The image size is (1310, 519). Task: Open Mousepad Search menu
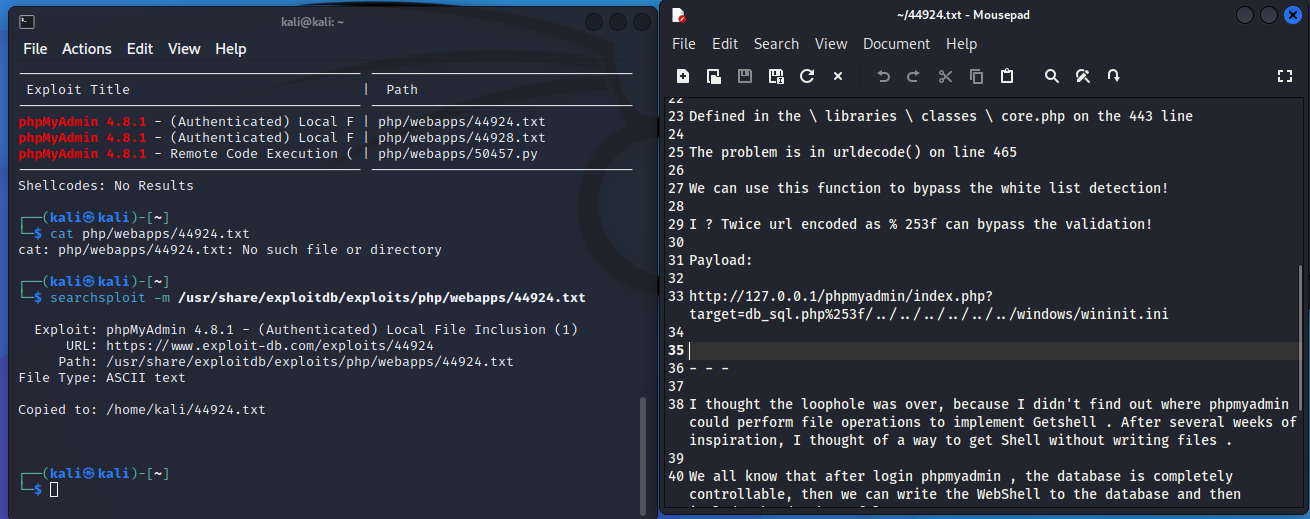(x=776, y=44)
